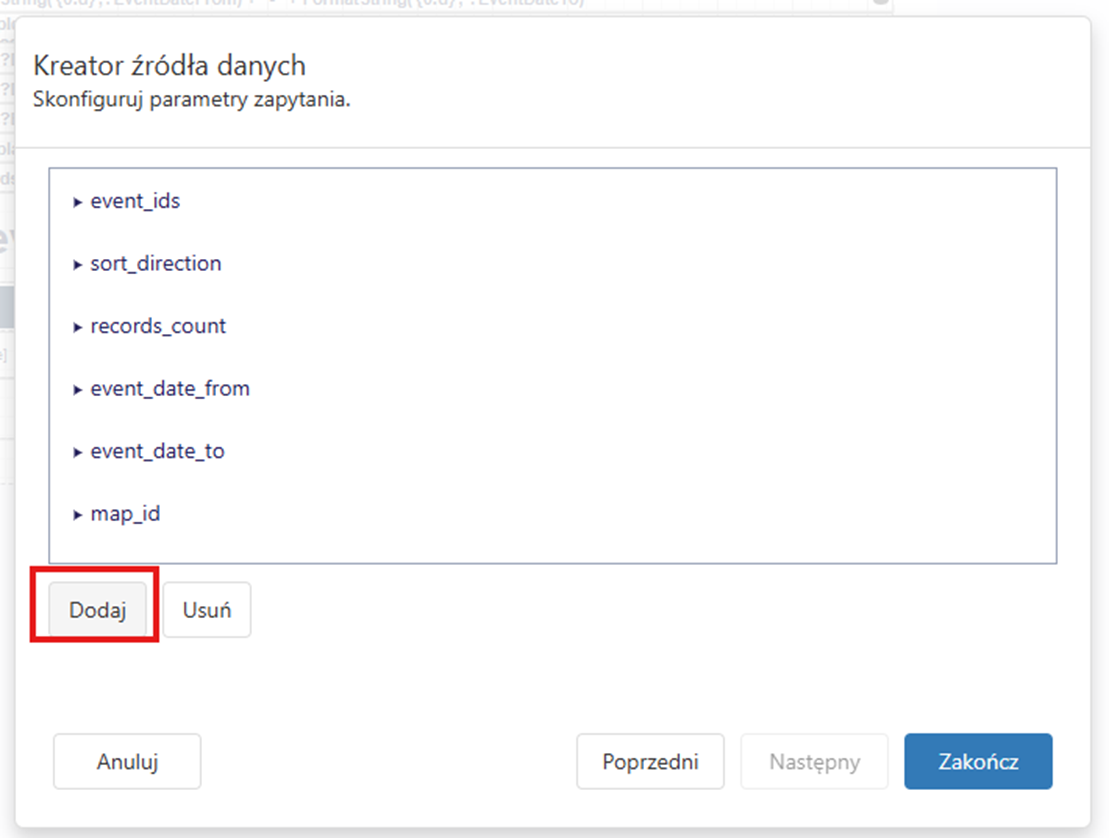Go back using the Poprzedni button
Viewport: 1109px width, 838px height.
click(x=650, y=762)
